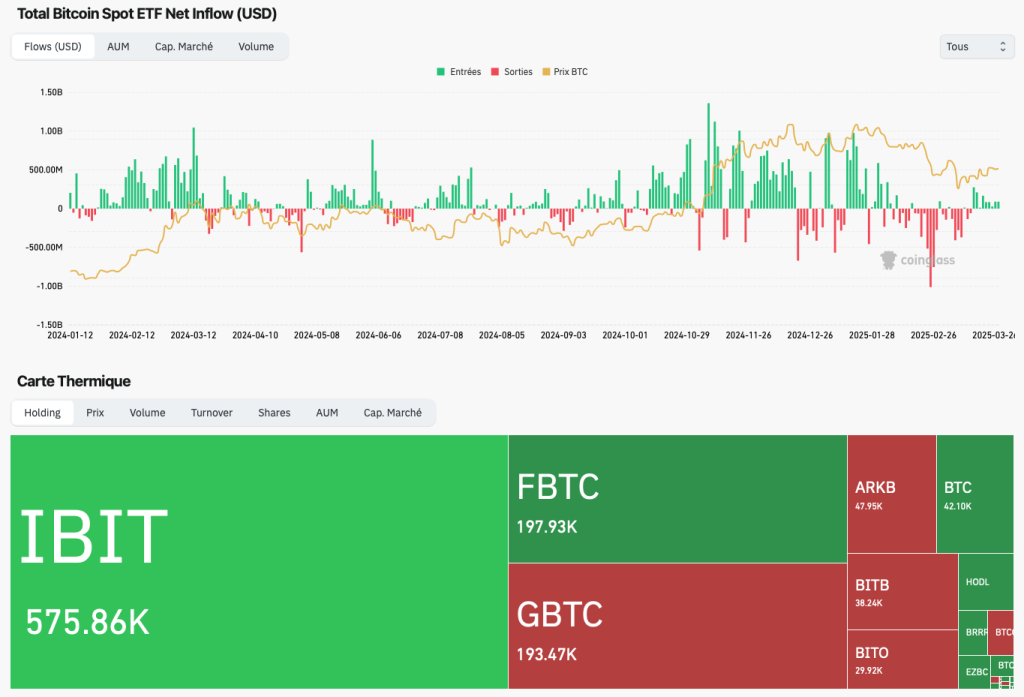Click the '2024-11-26' date label
The width and height of the screenshot is (1024, 697).
[x=748, y=335]
